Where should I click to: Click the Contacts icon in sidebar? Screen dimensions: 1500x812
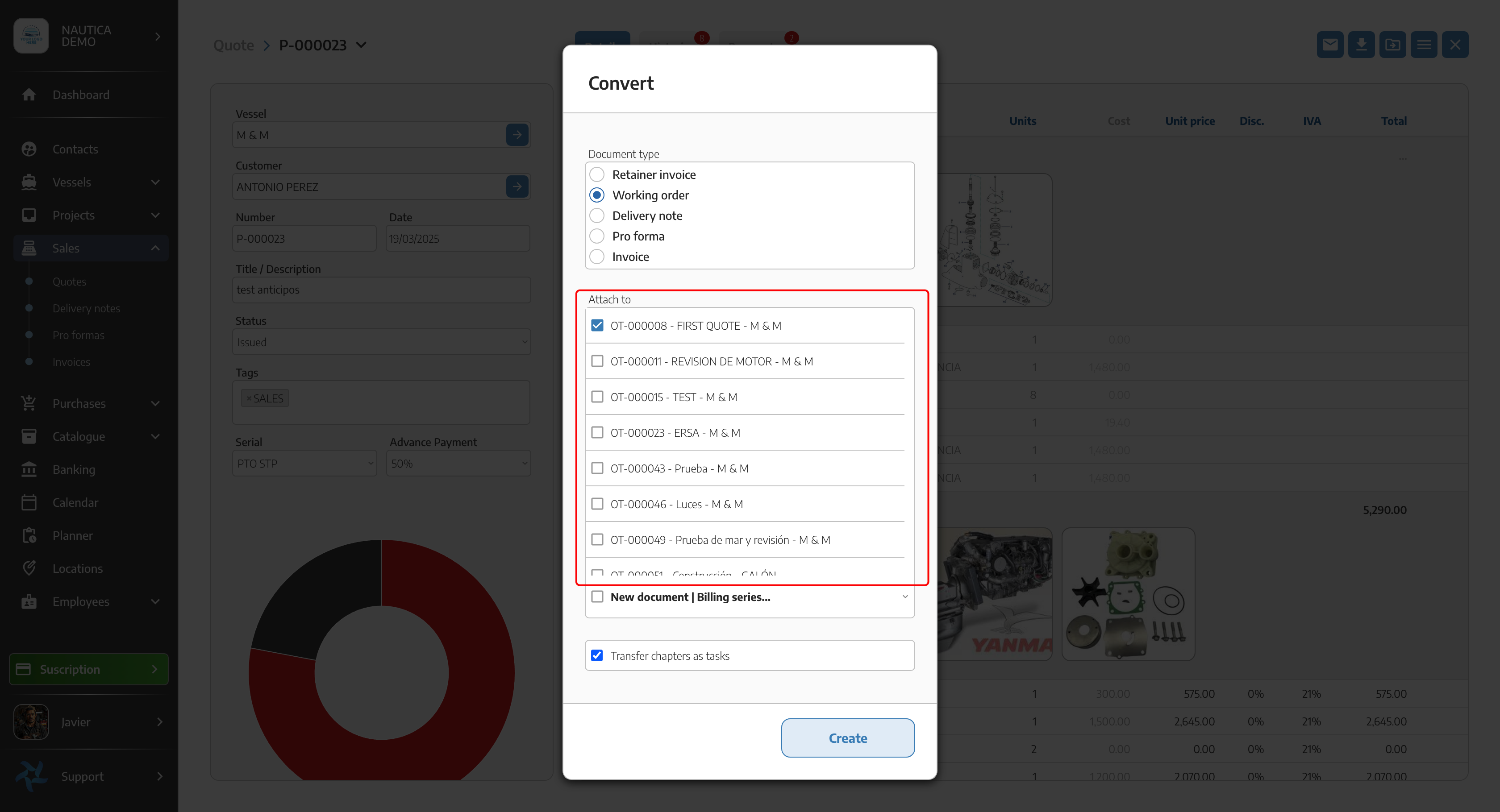point(29,149)
